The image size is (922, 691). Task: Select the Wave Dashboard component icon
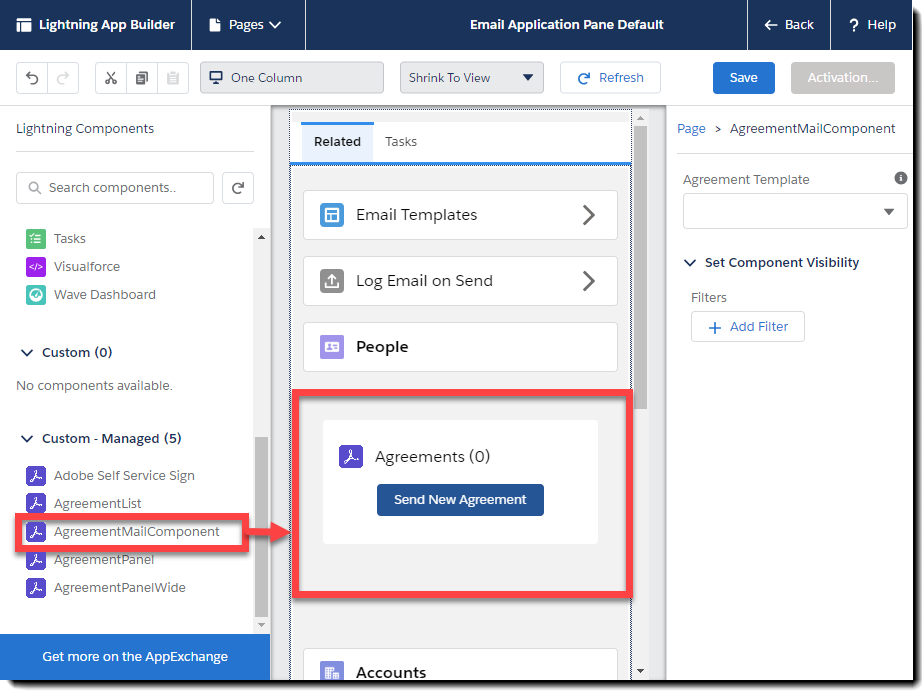click(x=36, y=294)
